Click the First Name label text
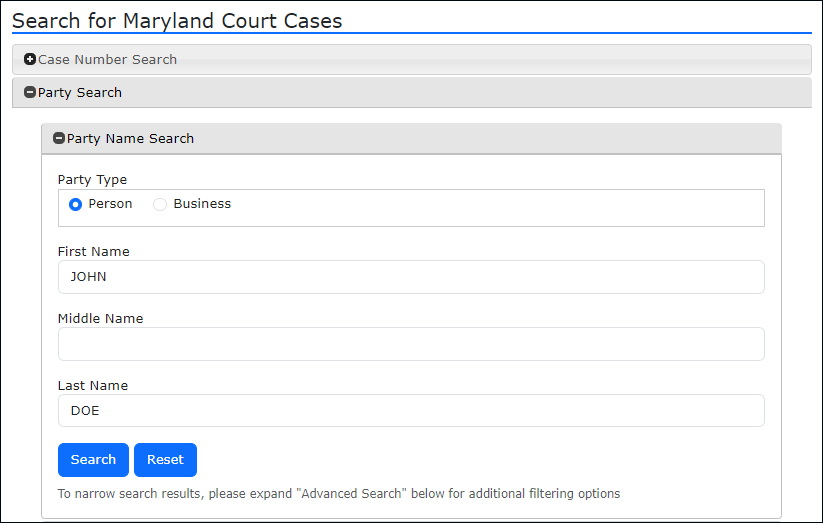 click(93, 252)
